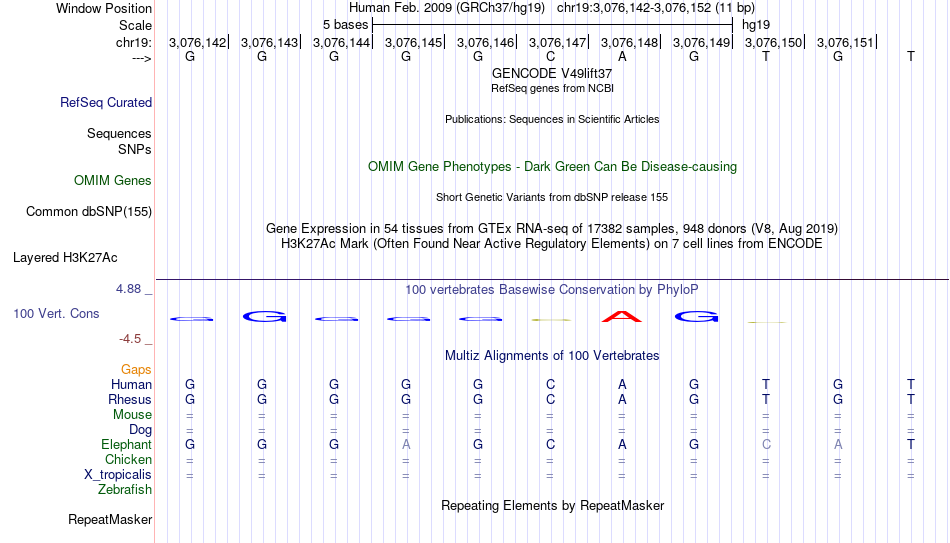
Task: Click the red A conservation logo letter
Action: tap(622, 316)
